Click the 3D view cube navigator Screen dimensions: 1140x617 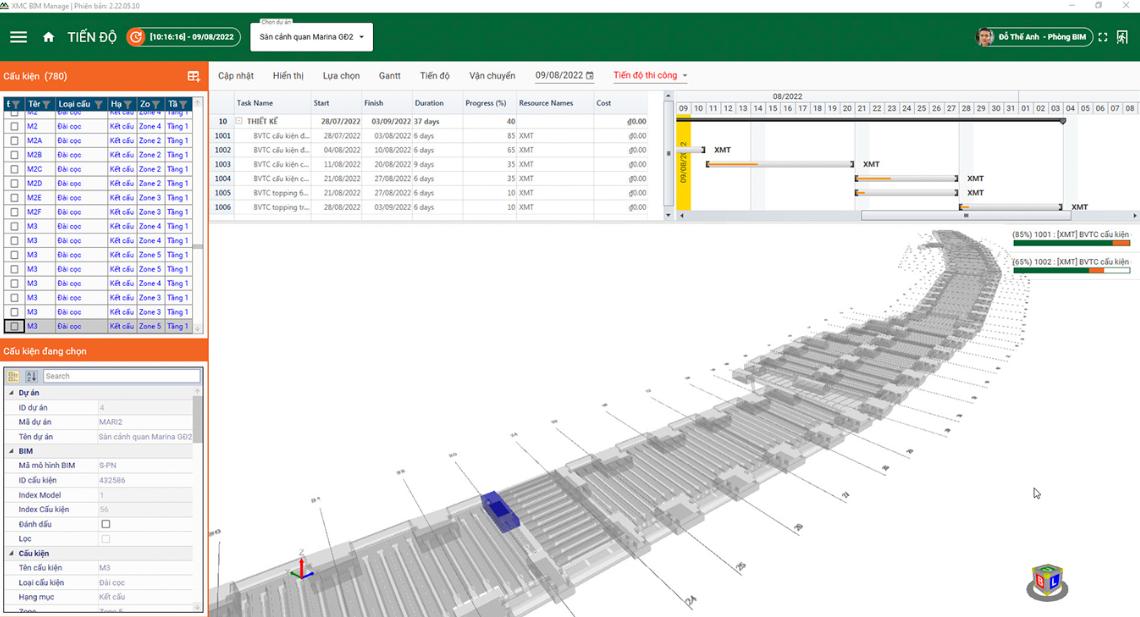tap(1047, 582)
